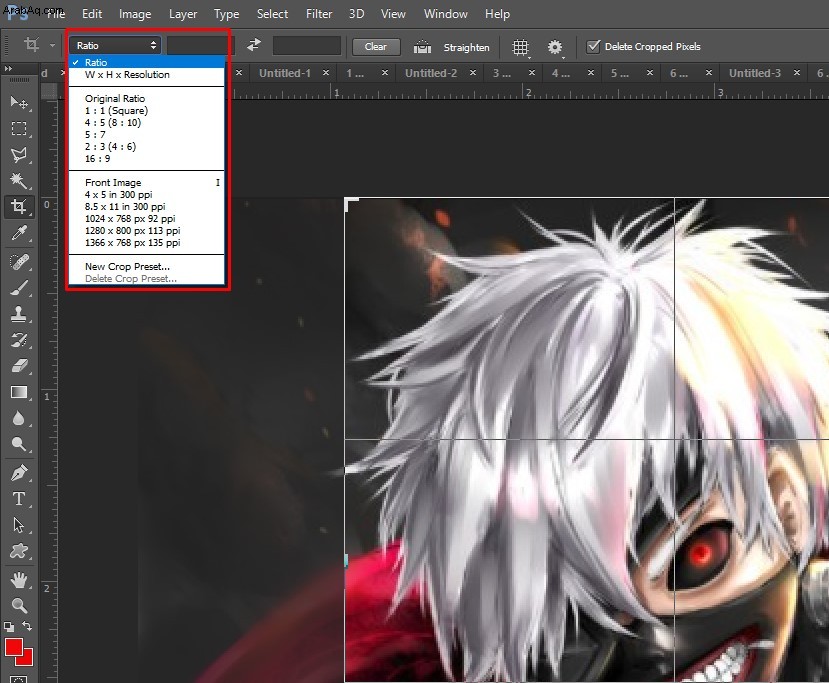
Task: Toggle Delete Cropped Pixels checkbox
Action: tap(593, 47)
